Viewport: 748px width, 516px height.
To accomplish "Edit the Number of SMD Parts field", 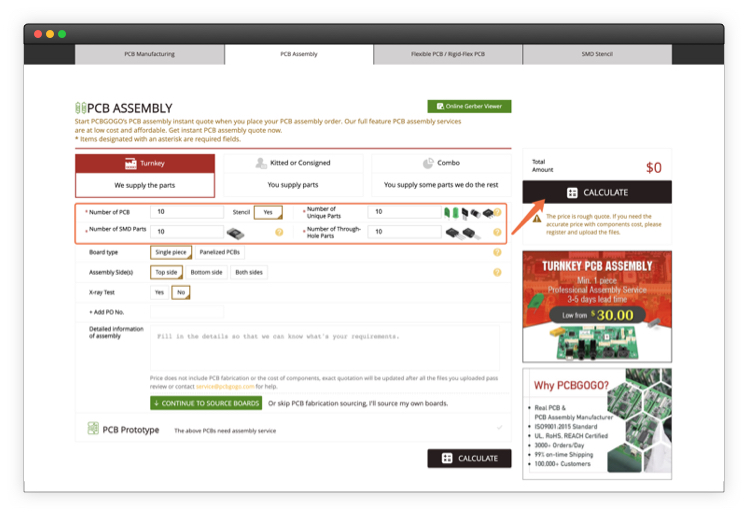I will (187, 232).
